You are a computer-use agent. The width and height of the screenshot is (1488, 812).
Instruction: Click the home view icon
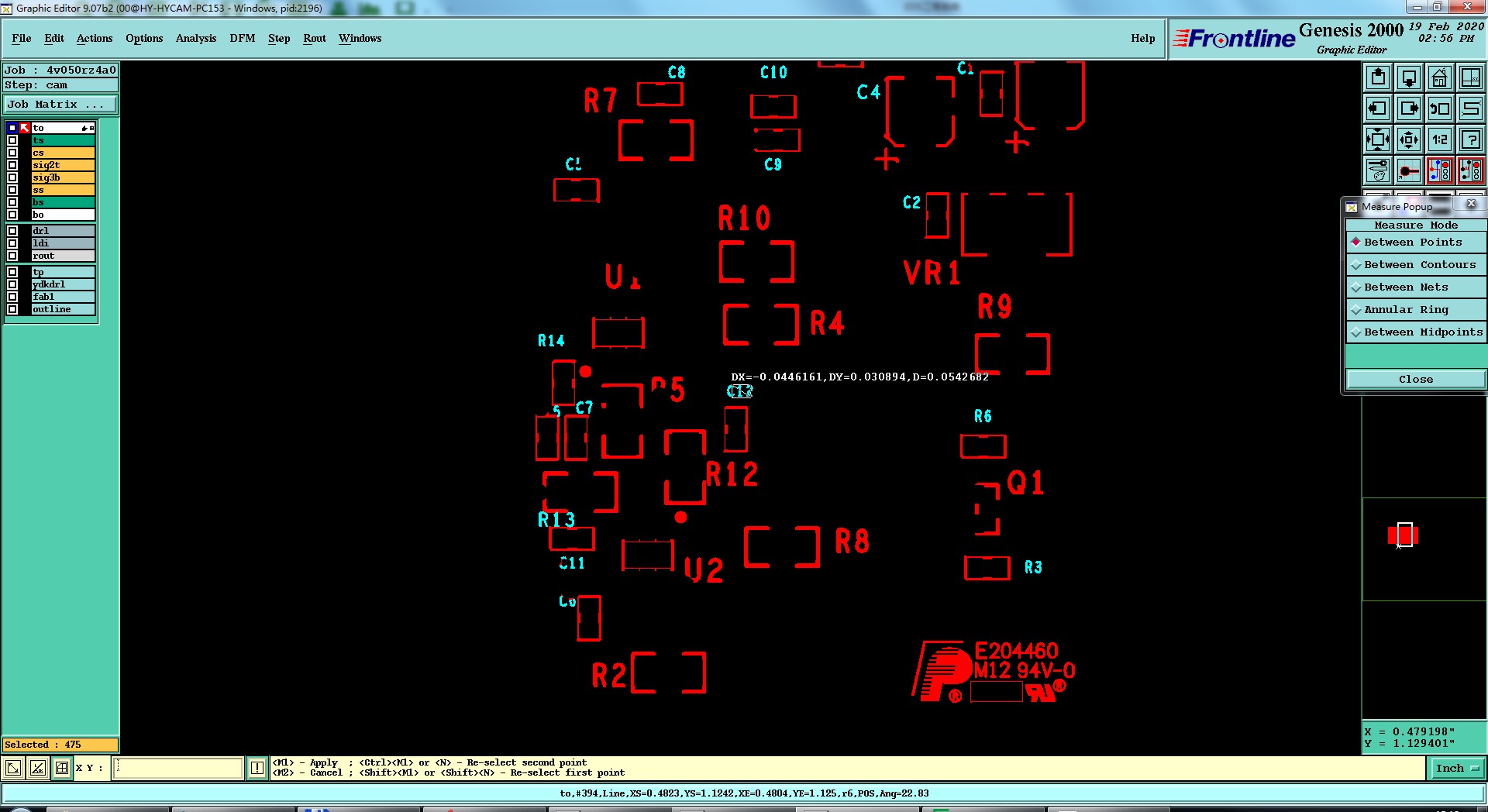click(x=1440, y=77)
